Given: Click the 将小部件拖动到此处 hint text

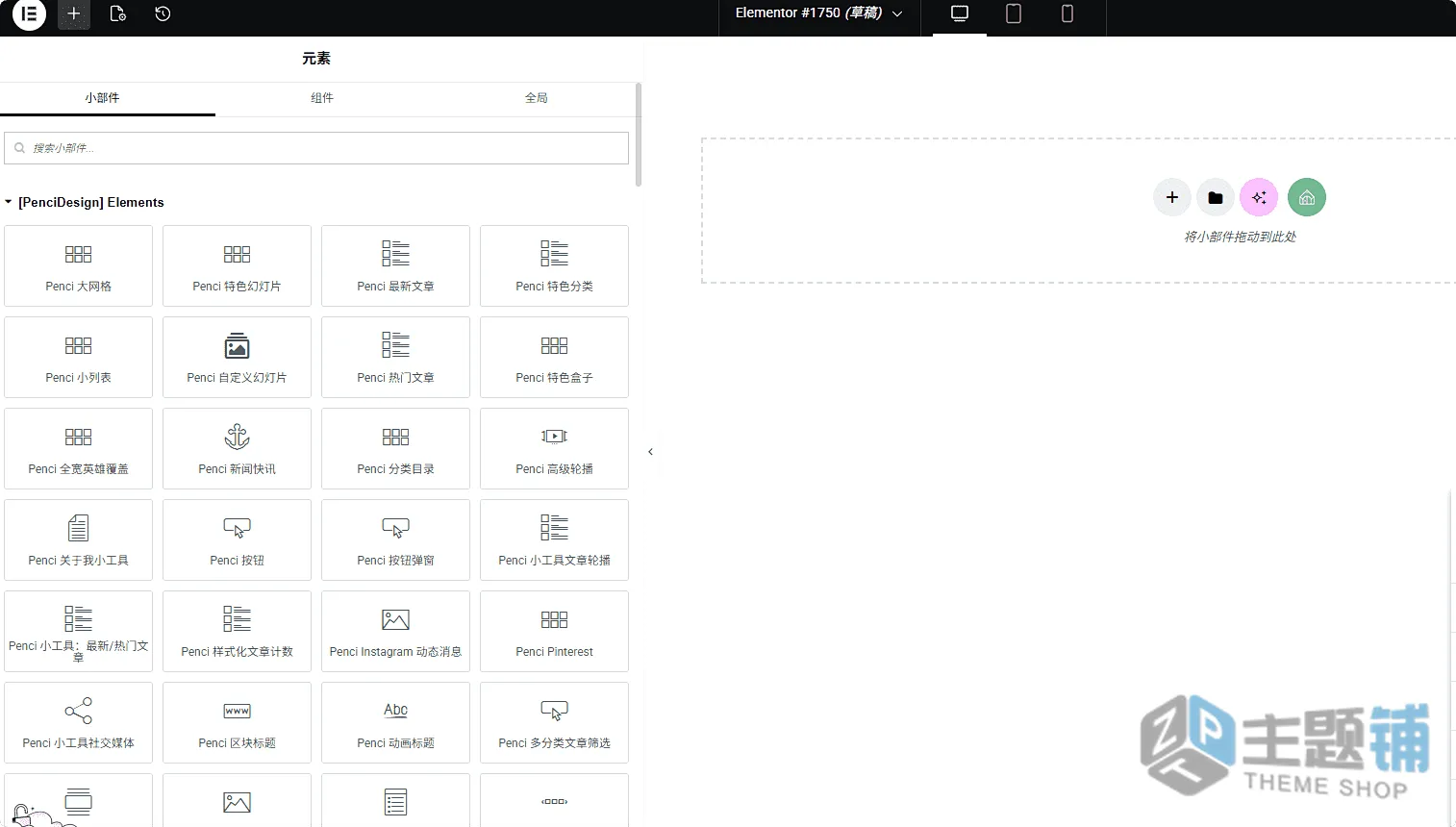Looking at the screenshot, I should tap(1240, 237).
